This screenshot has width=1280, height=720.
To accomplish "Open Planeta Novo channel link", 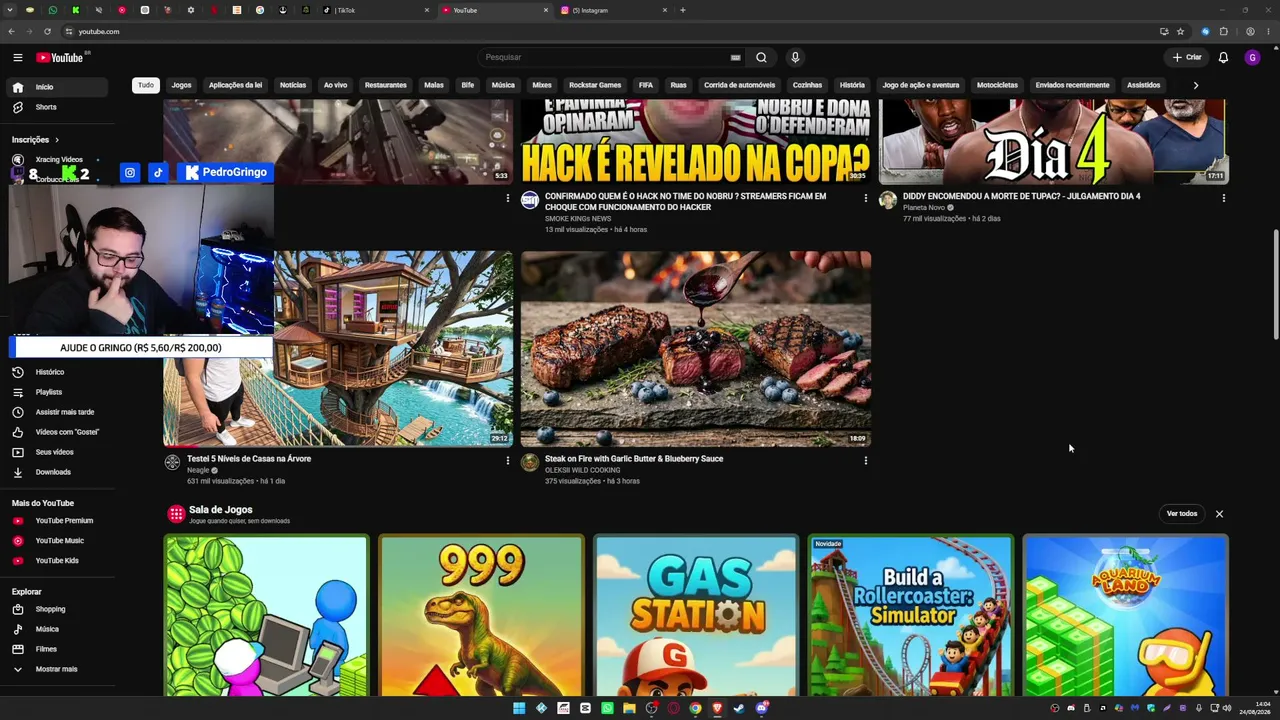I will 924,207.
